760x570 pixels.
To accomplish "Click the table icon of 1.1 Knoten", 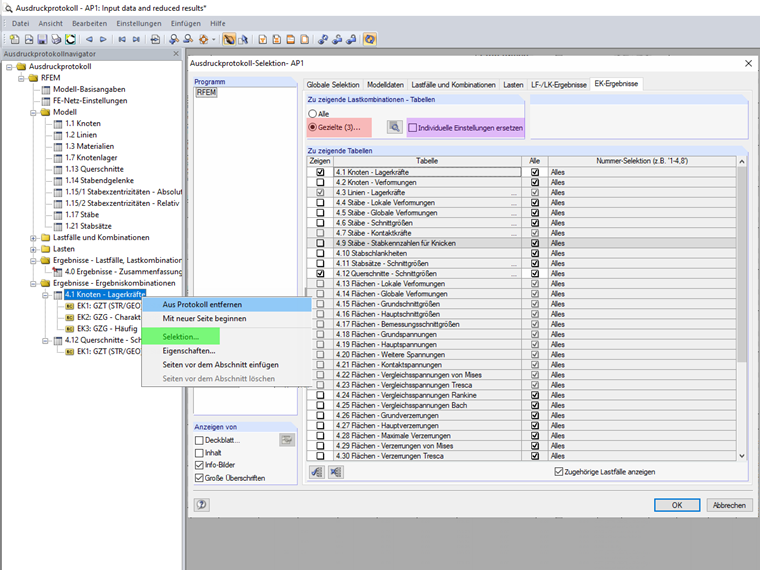I will (x=58, y=124).
